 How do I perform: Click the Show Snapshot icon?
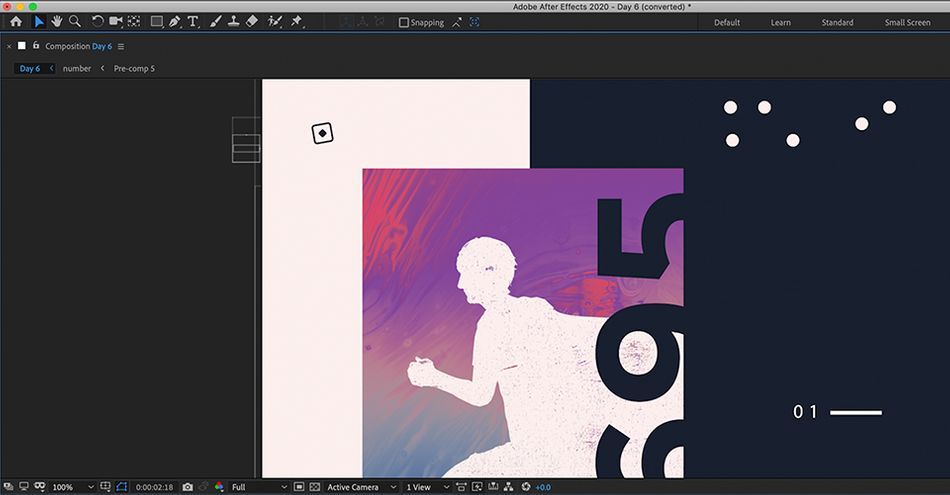[x=204, y=487]
